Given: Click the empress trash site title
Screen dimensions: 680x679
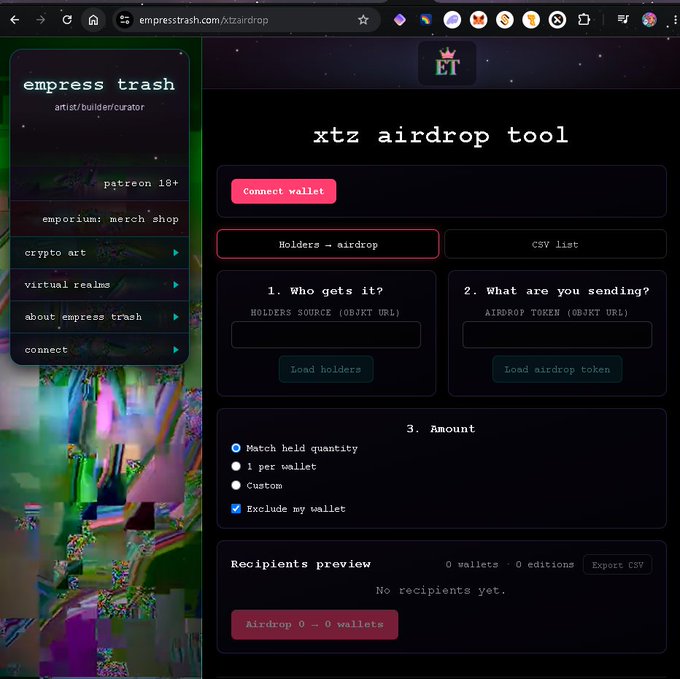Looking at the screenshot, I should [x=99, y=84].
